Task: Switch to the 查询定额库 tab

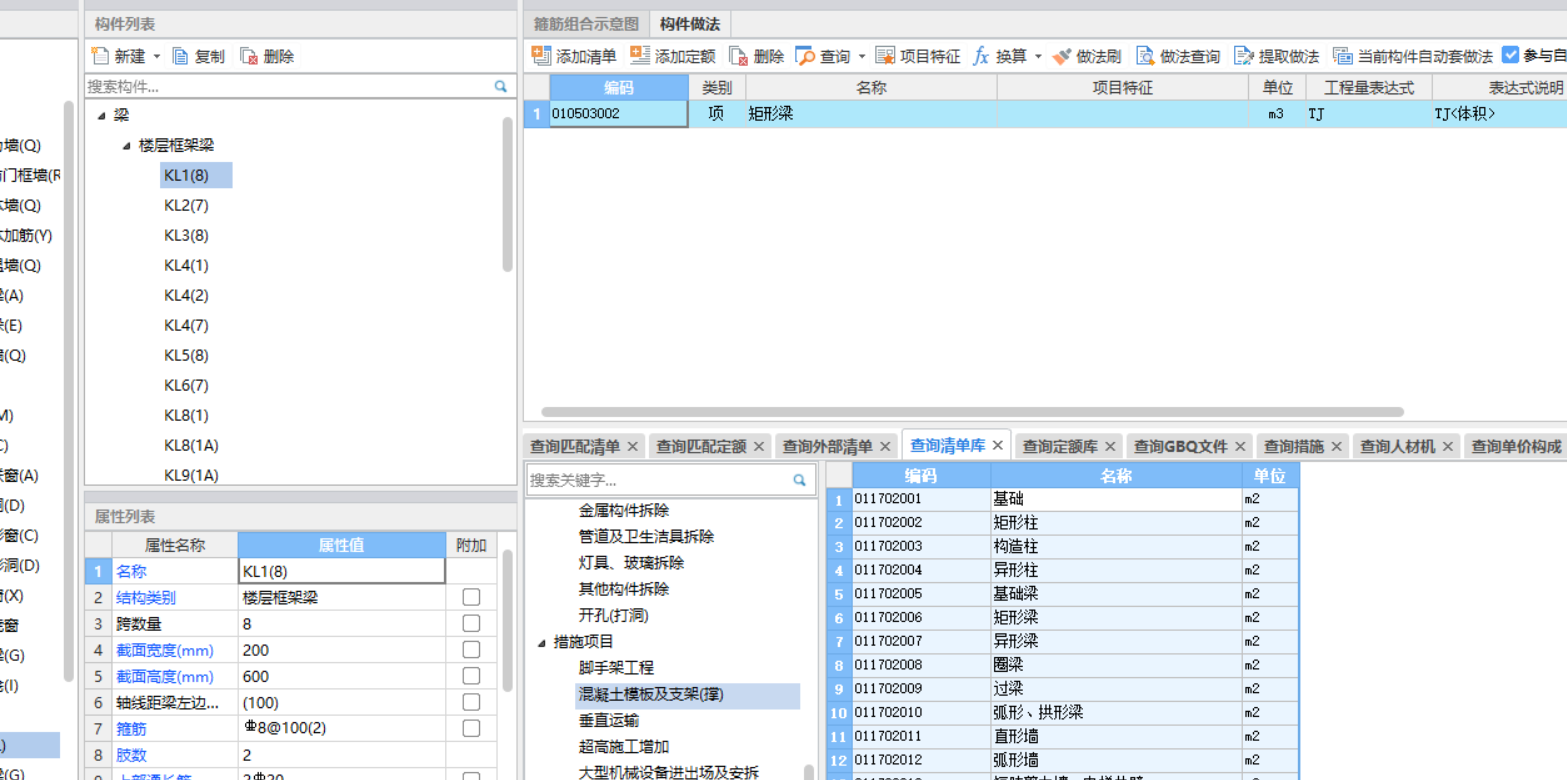Action: coord(1060,447)
